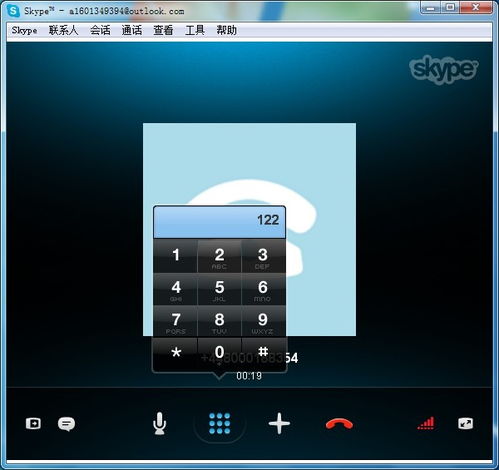Click the hash key on the dial pad
The width and height of the screenshot is (499, 470).
tap(263, 354)
